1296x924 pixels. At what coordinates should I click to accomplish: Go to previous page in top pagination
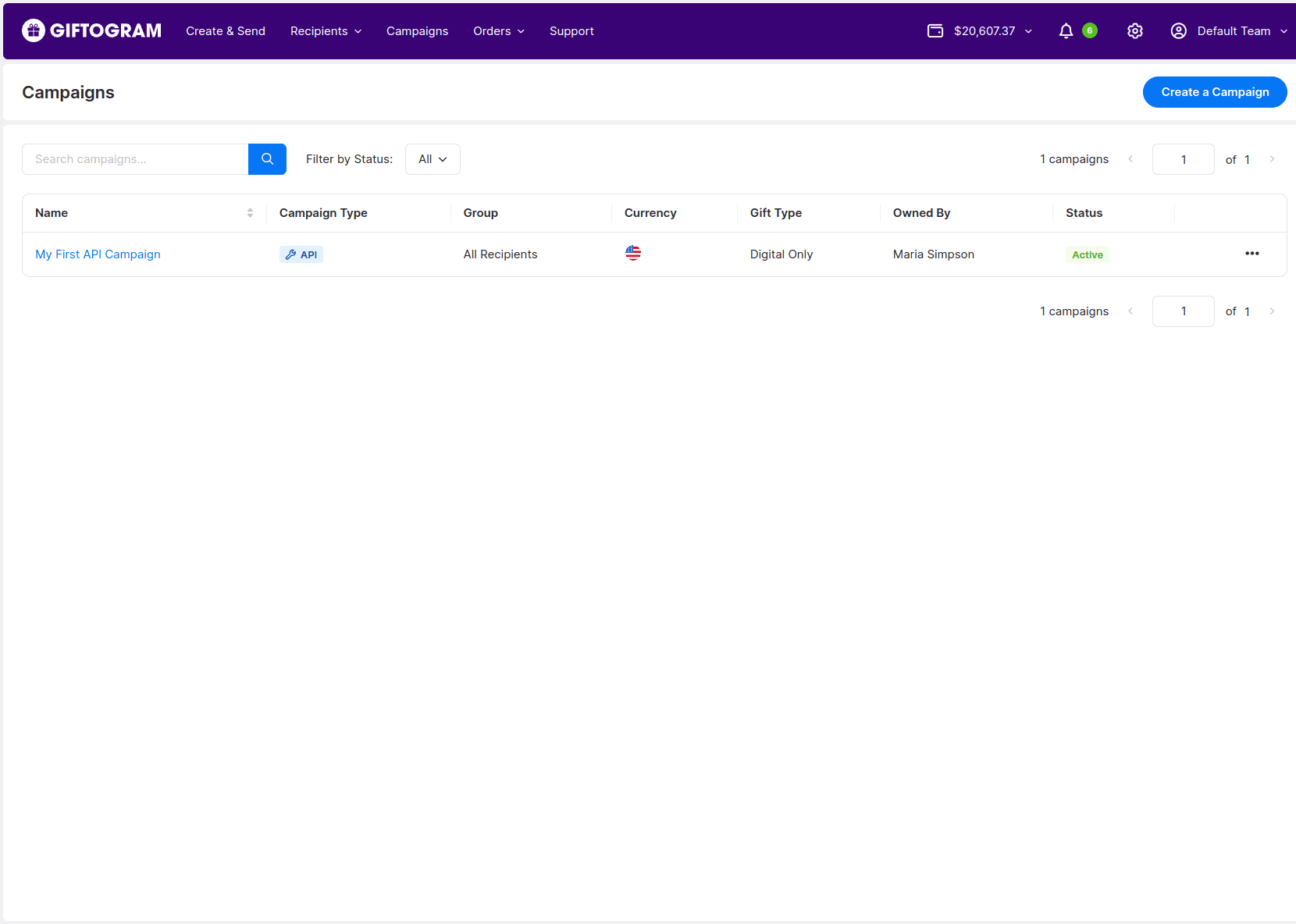click(1130, 159)
